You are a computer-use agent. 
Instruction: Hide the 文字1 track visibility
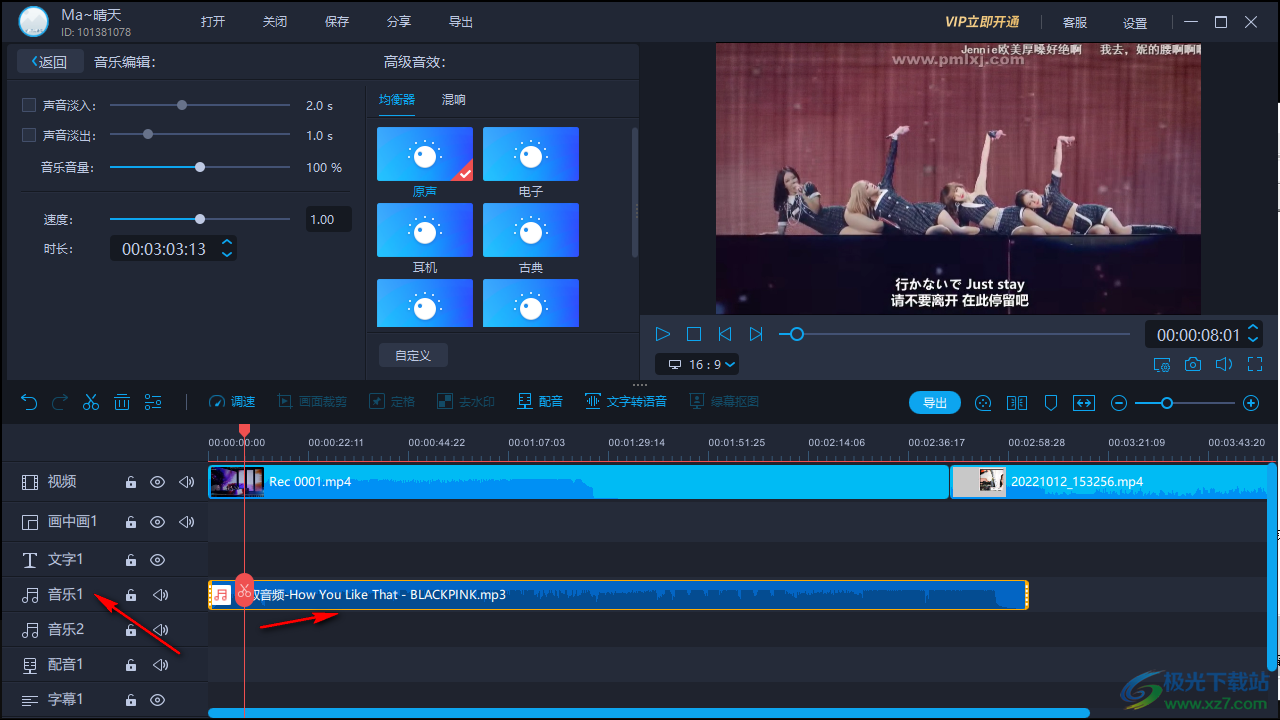(x=157, y=560)
